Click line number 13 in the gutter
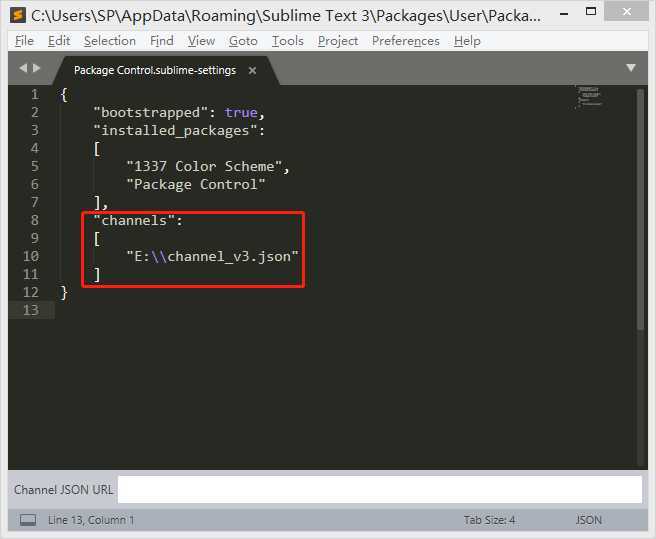 pos(31,310)
